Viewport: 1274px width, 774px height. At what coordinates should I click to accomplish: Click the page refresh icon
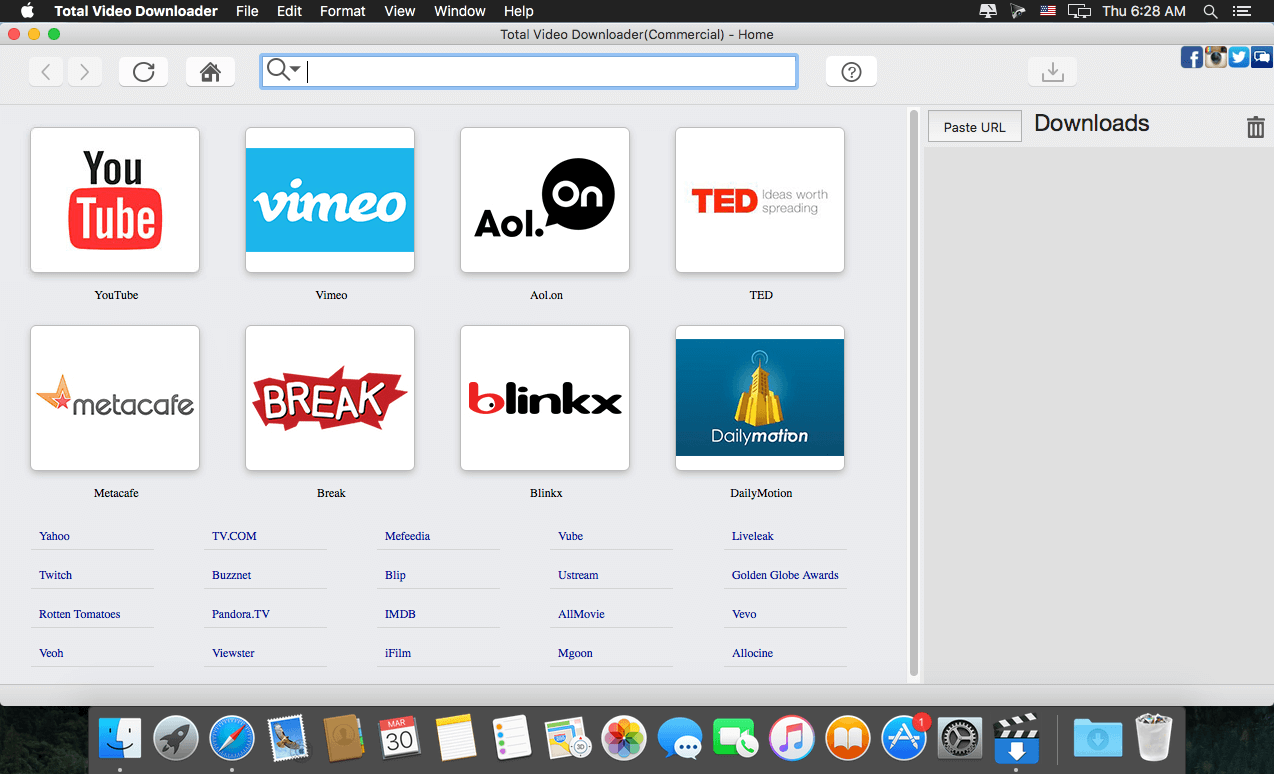(x=143, y=71)
